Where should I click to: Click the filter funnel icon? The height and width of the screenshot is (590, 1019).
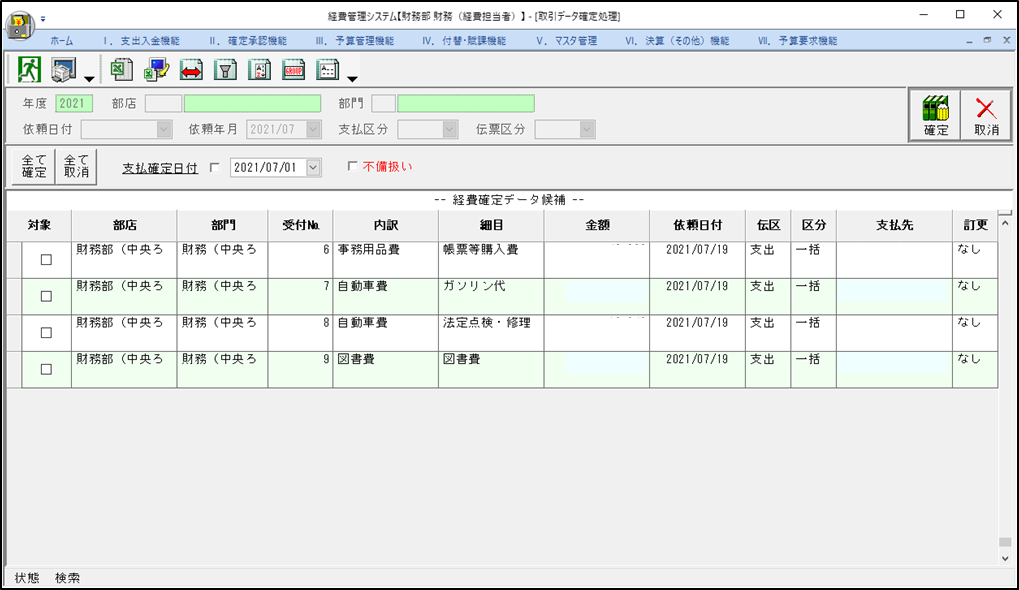point(226,70)
